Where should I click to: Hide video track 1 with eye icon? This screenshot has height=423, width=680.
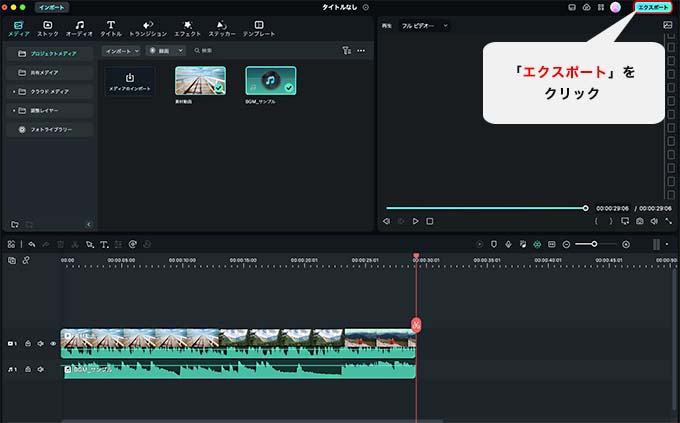coord(53,344)
